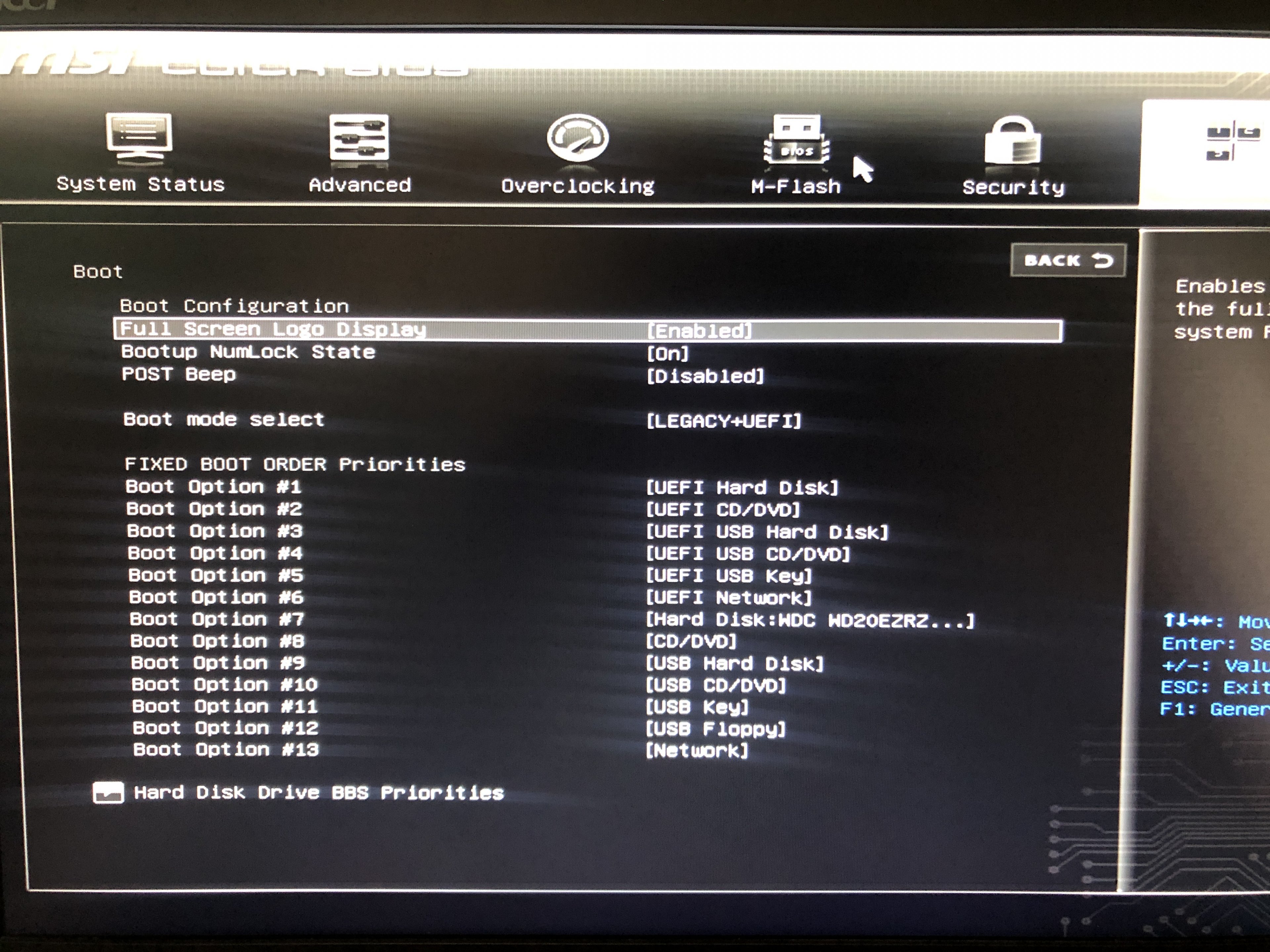Open the Hard Disk Drive BBS Priorities link

318,793
